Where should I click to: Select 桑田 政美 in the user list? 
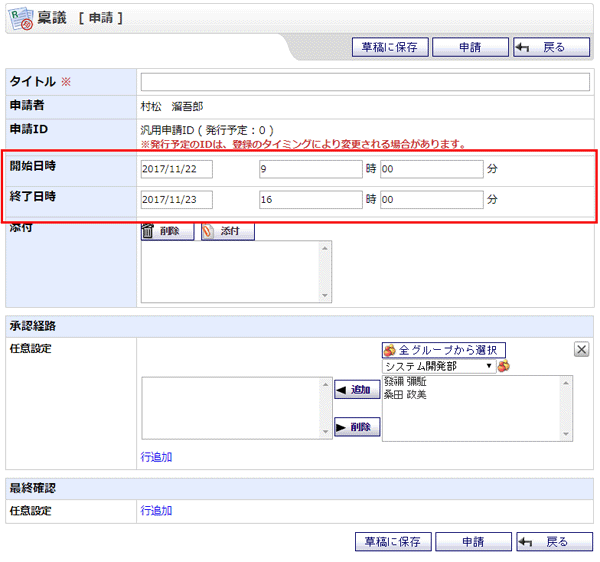[x=405, y=394]
